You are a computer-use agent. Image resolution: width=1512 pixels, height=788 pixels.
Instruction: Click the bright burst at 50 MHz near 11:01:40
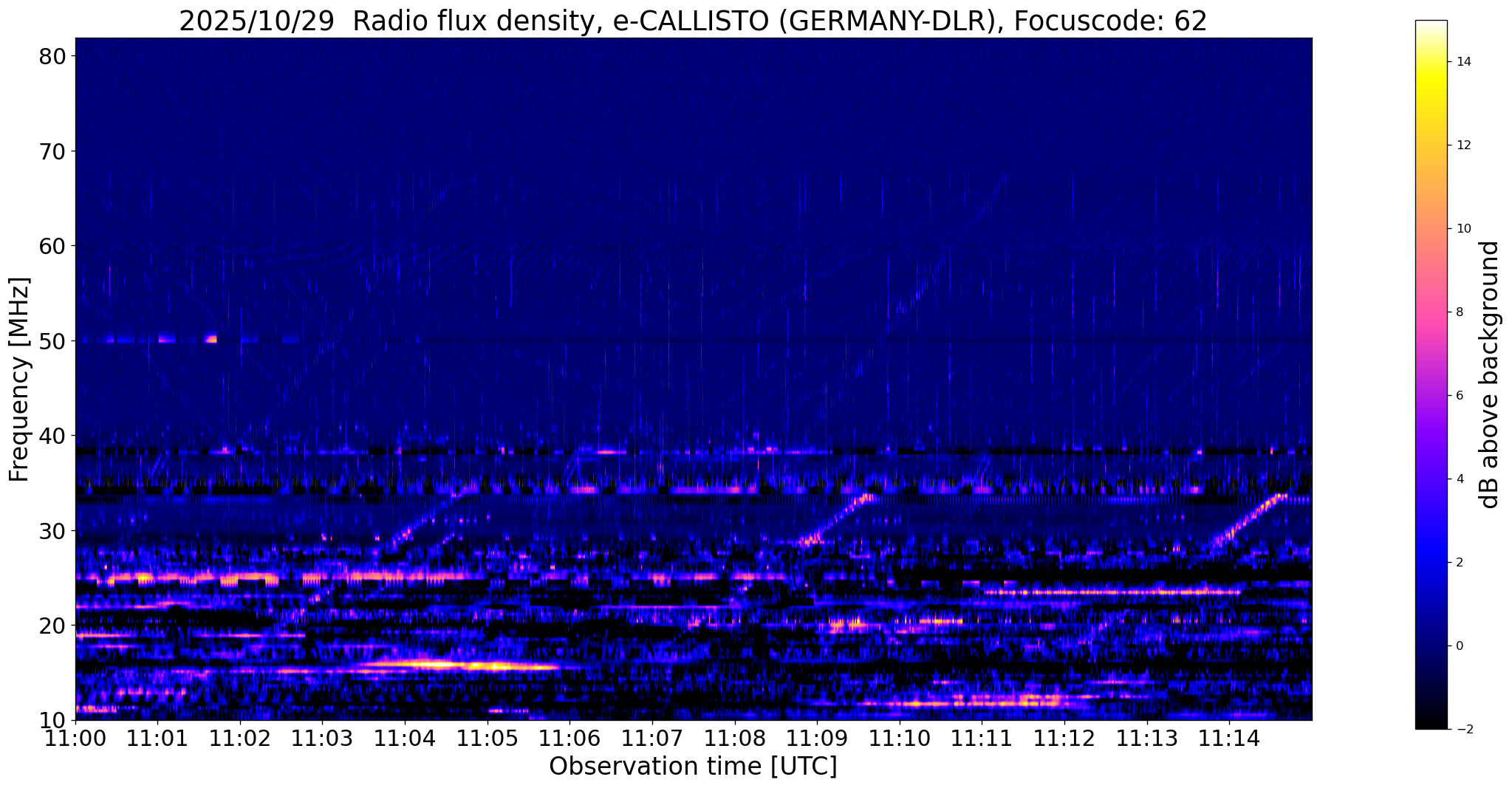[x=211, y=340]
